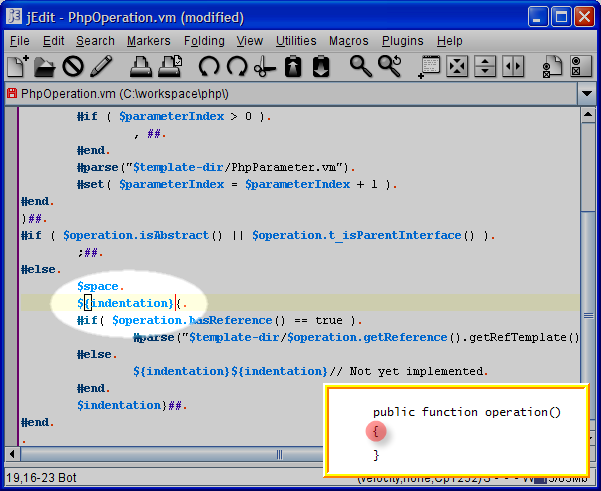Open the Folding menu
This screenshot has height=491, width=601.
pyautogui.click(x=204, y=41)
